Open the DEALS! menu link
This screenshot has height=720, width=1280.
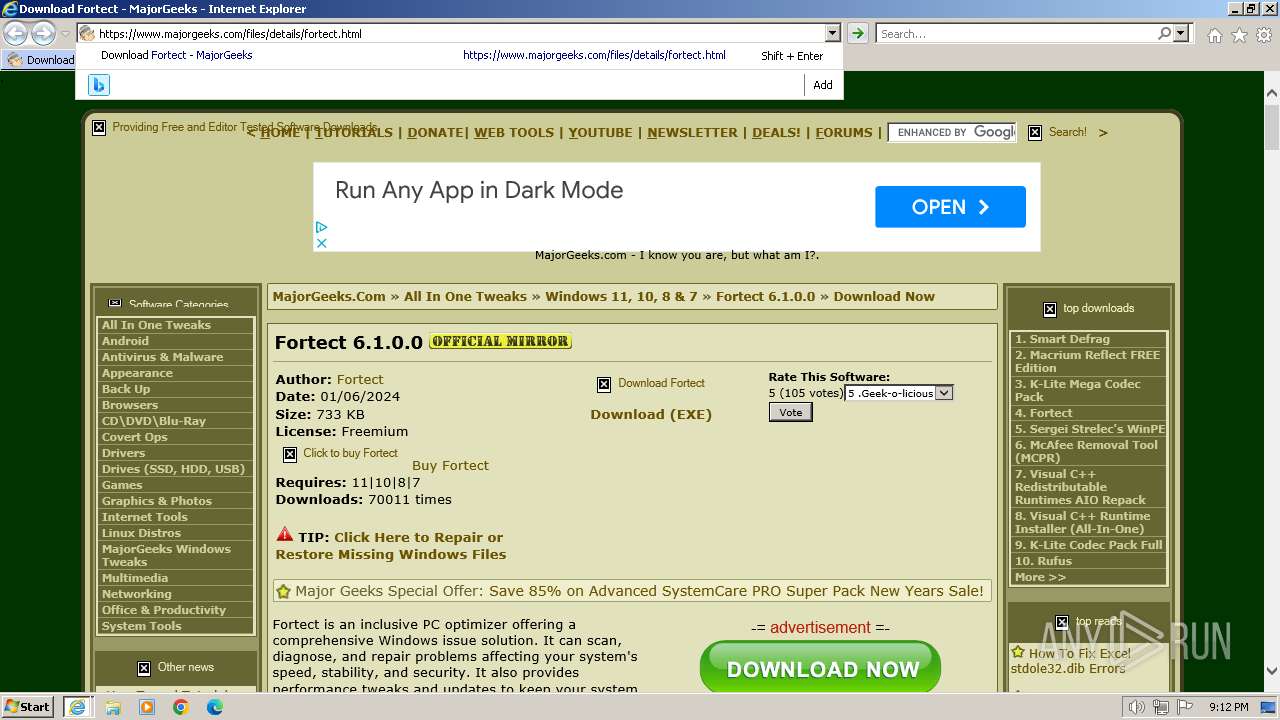click(776, 132)
